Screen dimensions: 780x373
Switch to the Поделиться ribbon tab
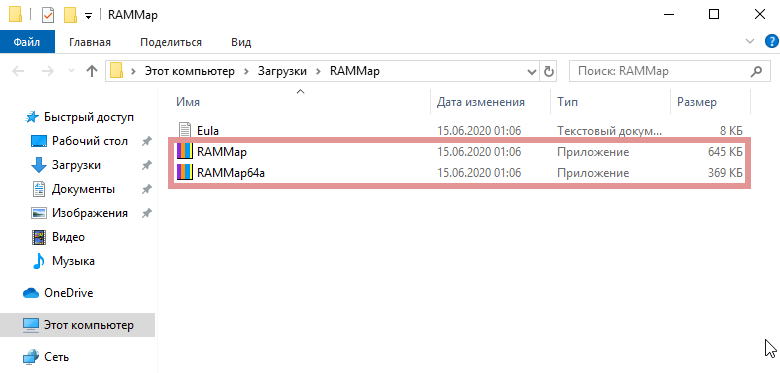pyautogui.click(x=171, y=42)
